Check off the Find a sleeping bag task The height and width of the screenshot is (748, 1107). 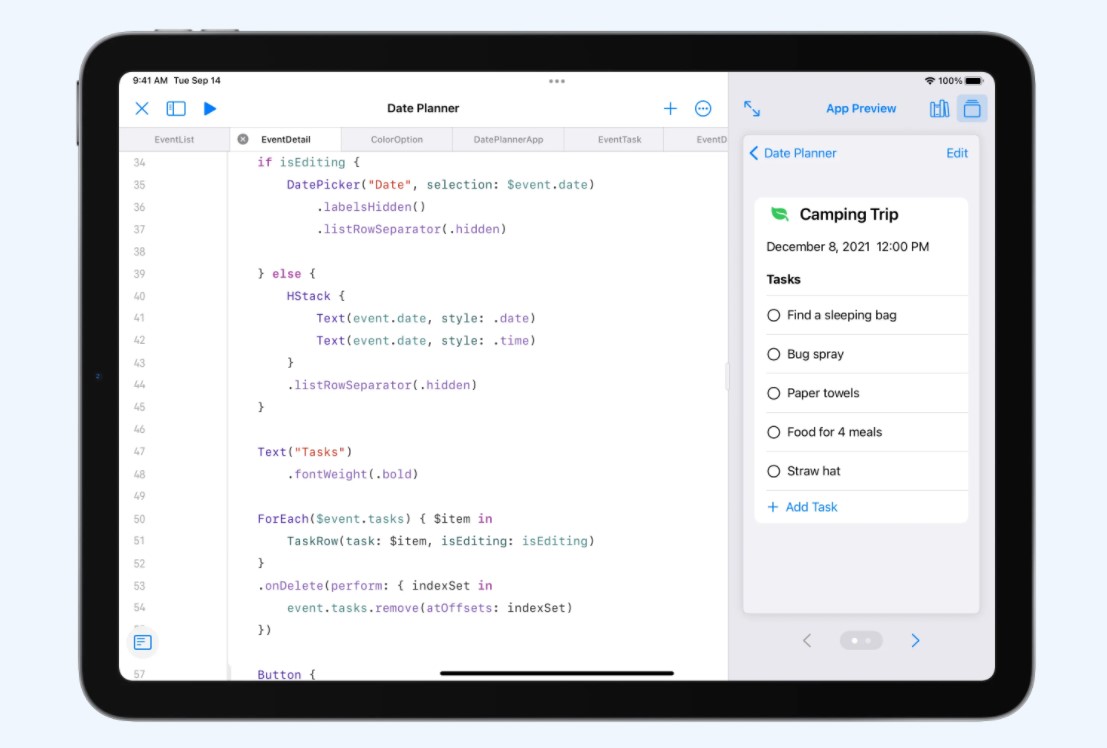coord(773,315)
